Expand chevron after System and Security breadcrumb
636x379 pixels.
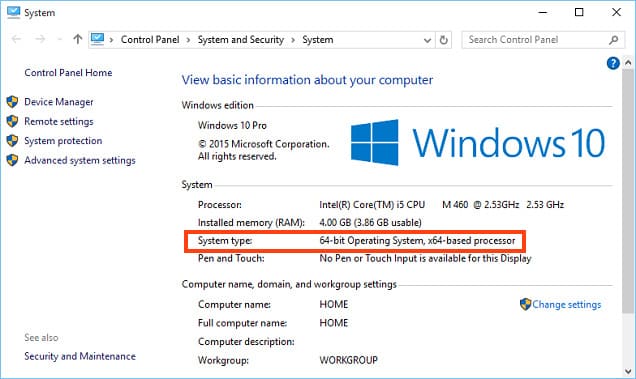click(293, 40)
